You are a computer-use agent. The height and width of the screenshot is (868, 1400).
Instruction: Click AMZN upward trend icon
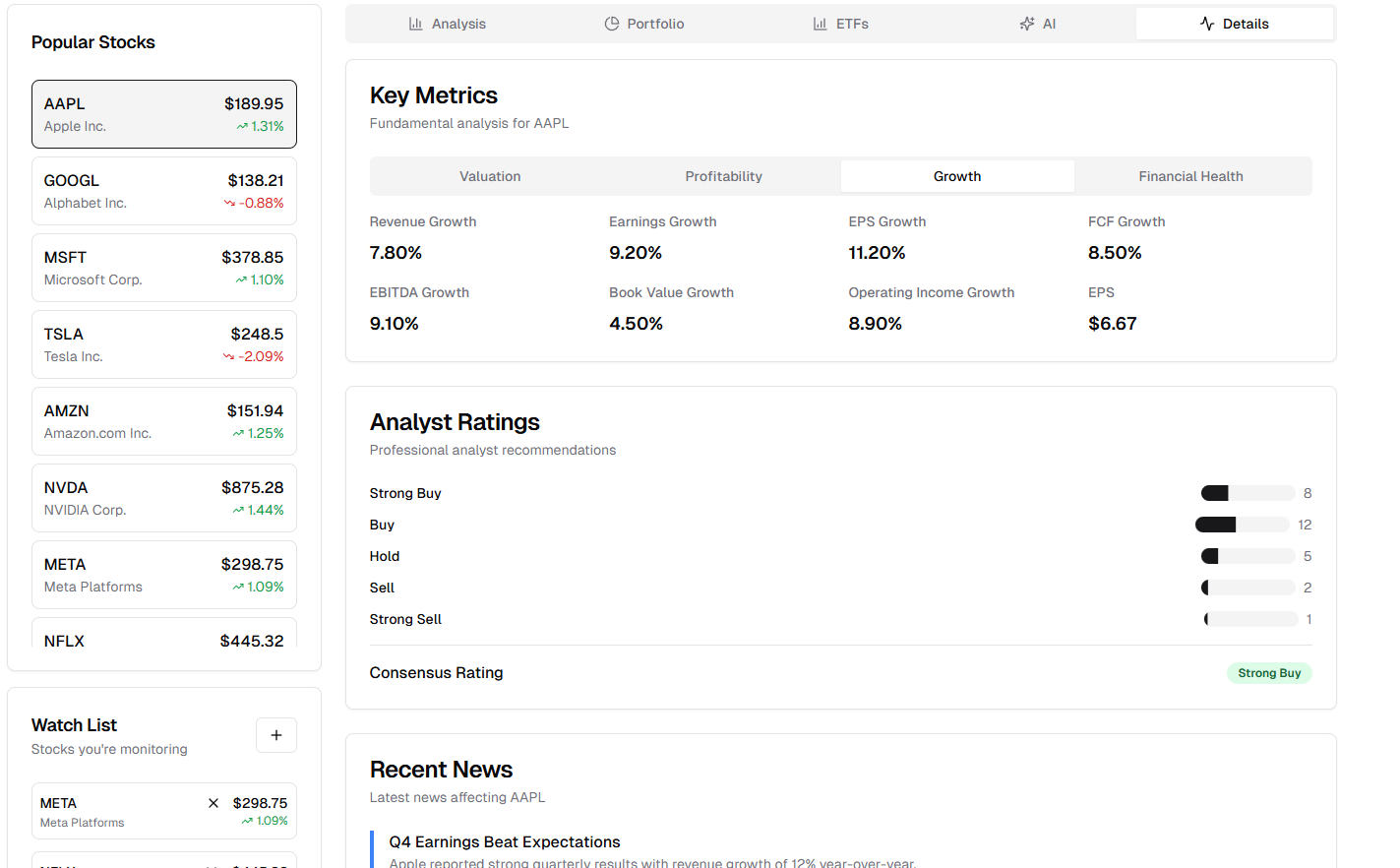coord(238,433)
